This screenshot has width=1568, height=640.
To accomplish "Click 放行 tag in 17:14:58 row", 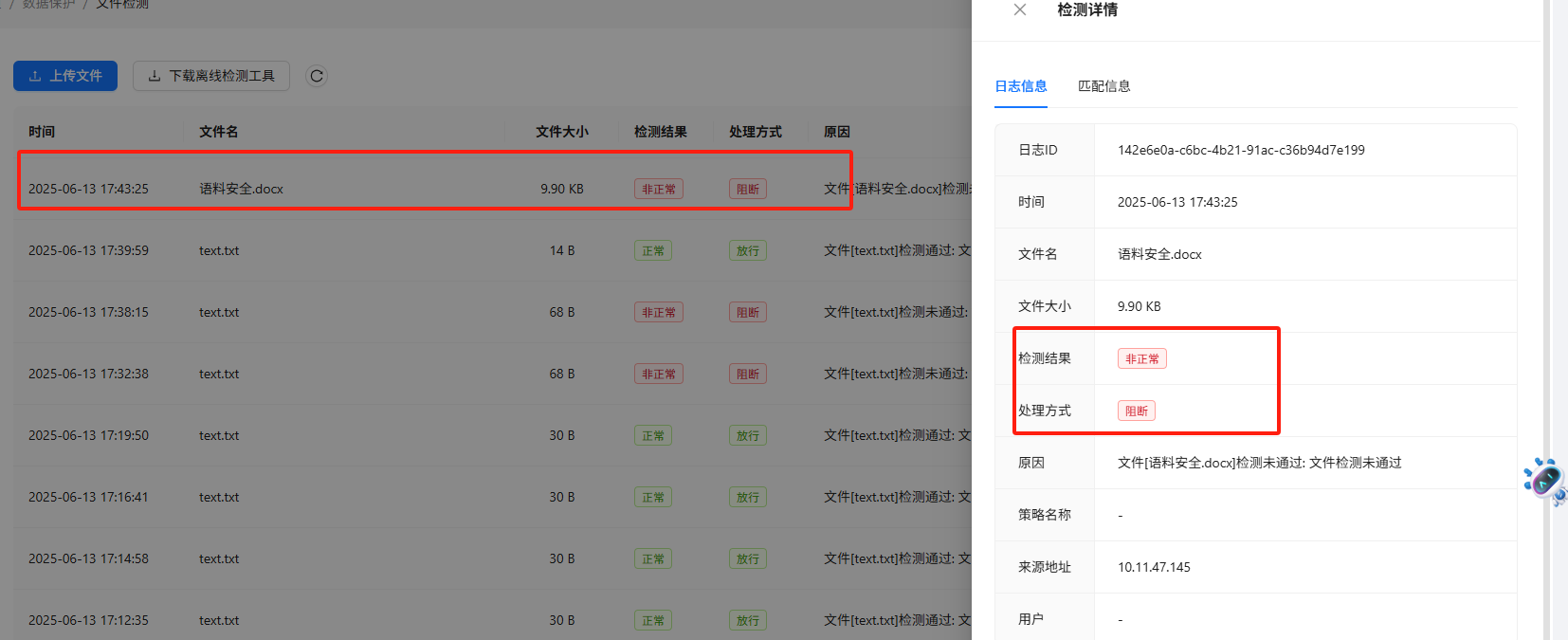I will click(x=748, y=559).
